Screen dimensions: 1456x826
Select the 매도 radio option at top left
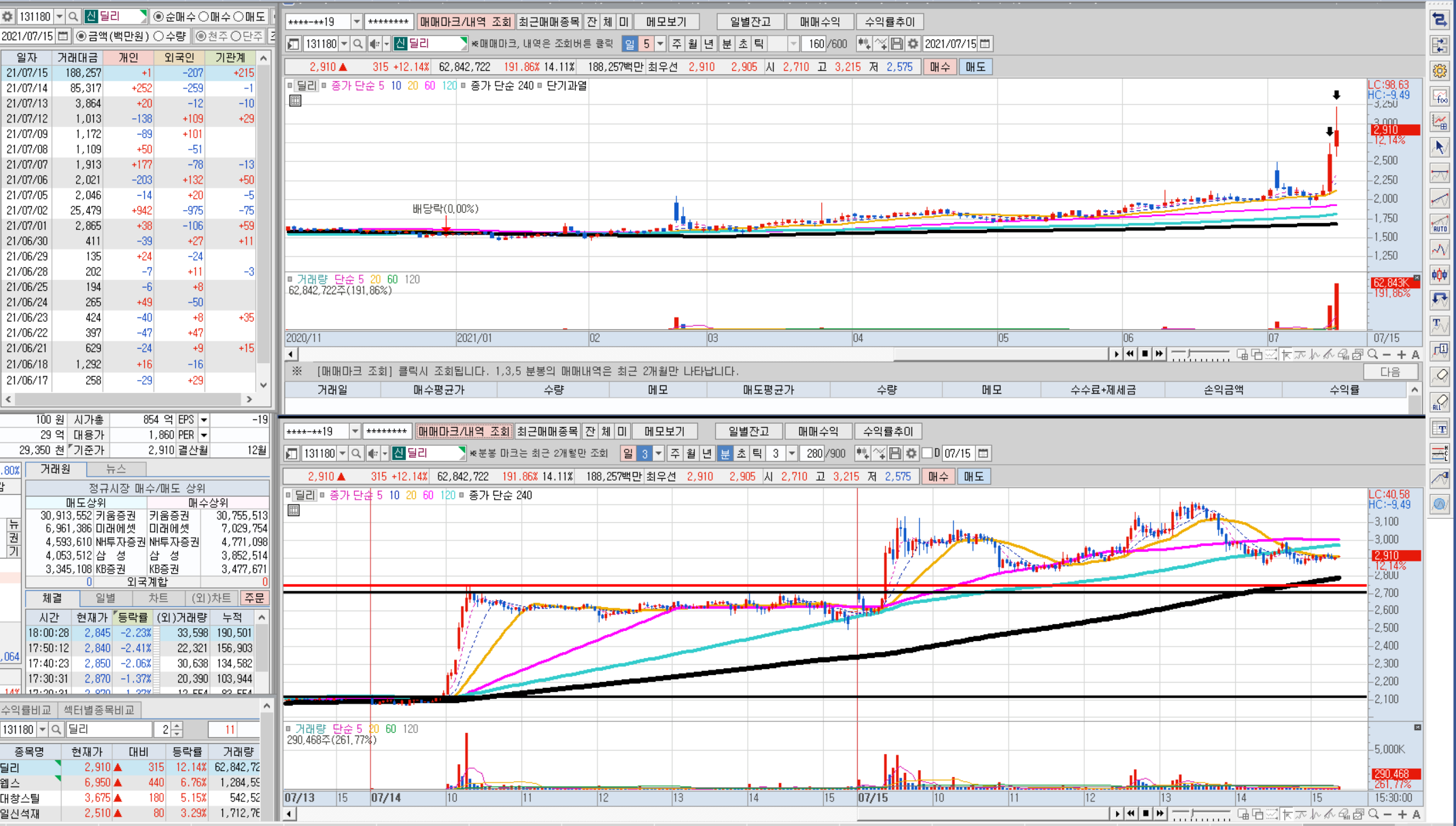[x=239, y=16]
